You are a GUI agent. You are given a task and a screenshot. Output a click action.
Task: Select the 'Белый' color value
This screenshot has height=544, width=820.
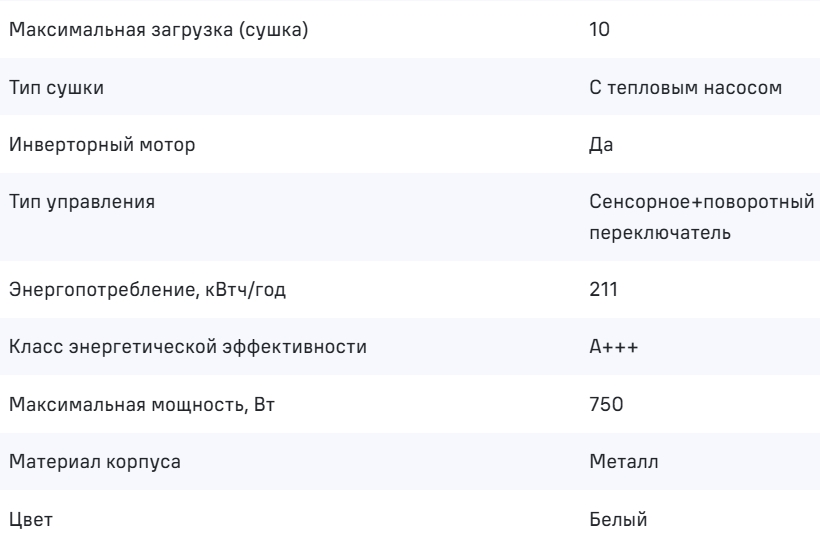pyautogui.click(x=620, y=521)
